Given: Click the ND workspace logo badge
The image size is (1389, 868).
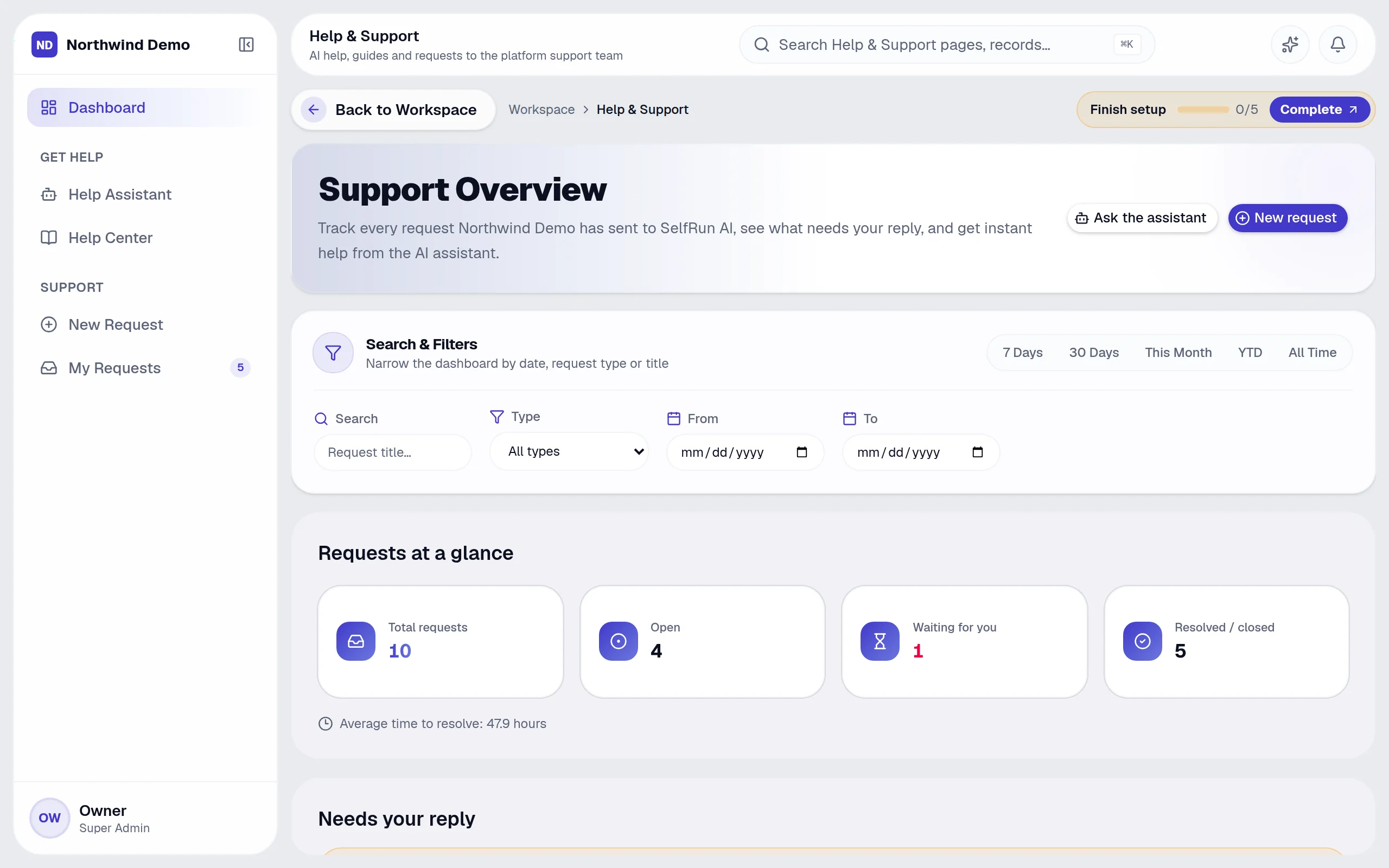Looking at the screenshot, I should pos(44,45).
